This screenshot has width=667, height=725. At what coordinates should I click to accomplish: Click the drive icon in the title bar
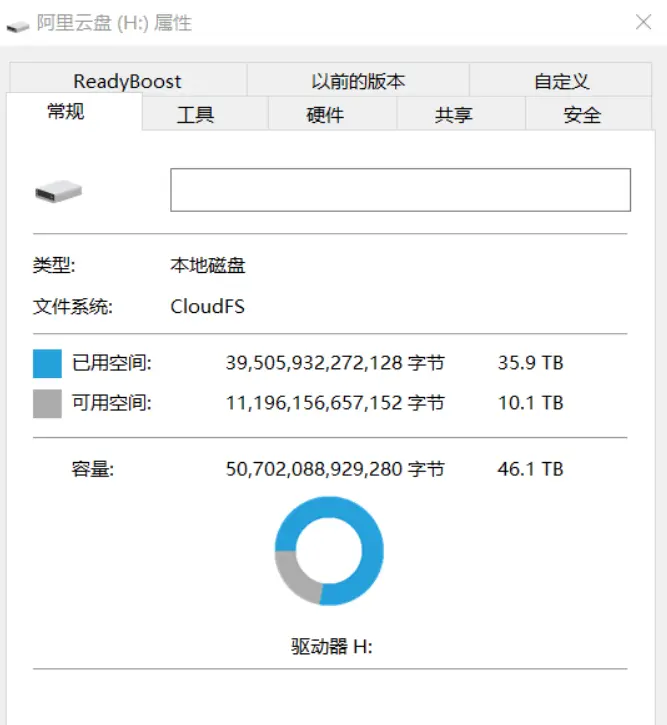click(18, 26)
